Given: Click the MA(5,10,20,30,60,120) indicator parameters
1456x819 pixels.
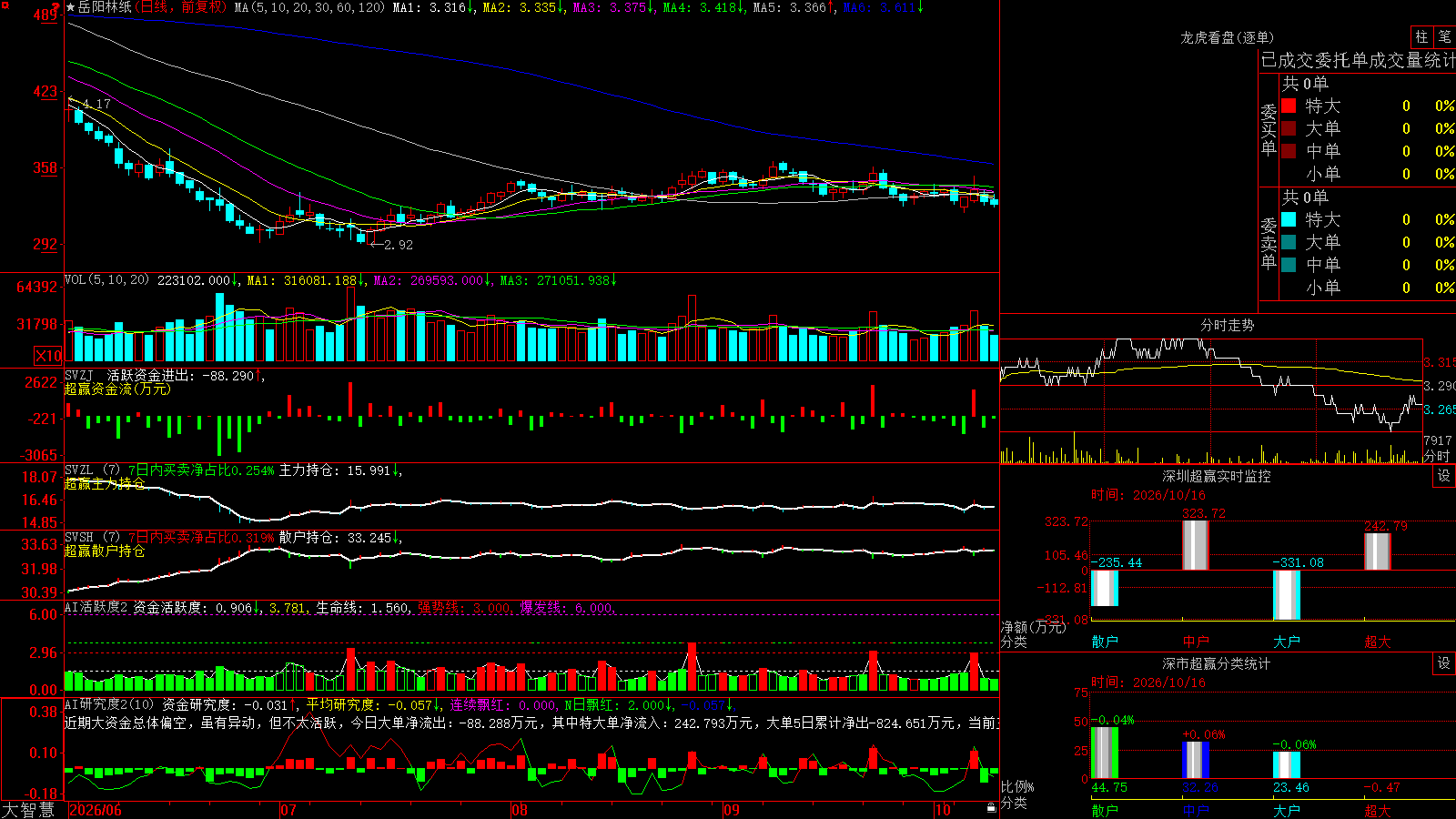Looking at the screenshot, I should (x=310, y=7).
